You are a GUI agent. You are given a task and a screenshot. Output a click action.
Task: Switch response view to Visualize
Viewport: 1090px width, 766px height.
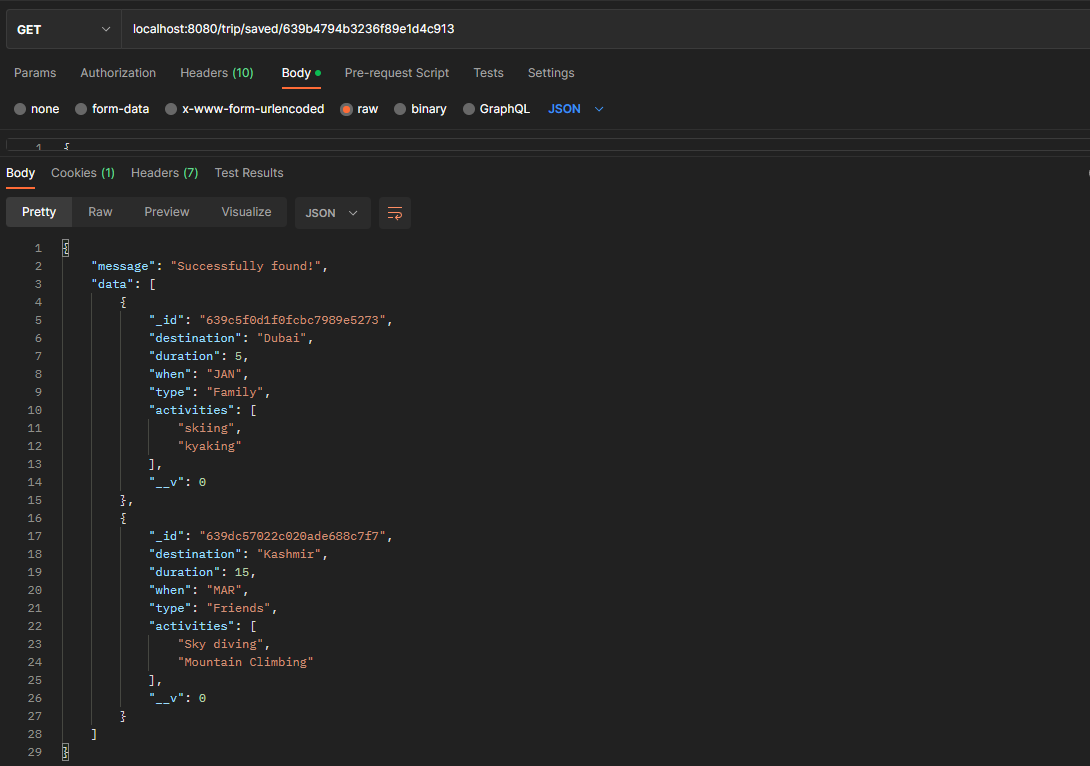pos(246,212)
